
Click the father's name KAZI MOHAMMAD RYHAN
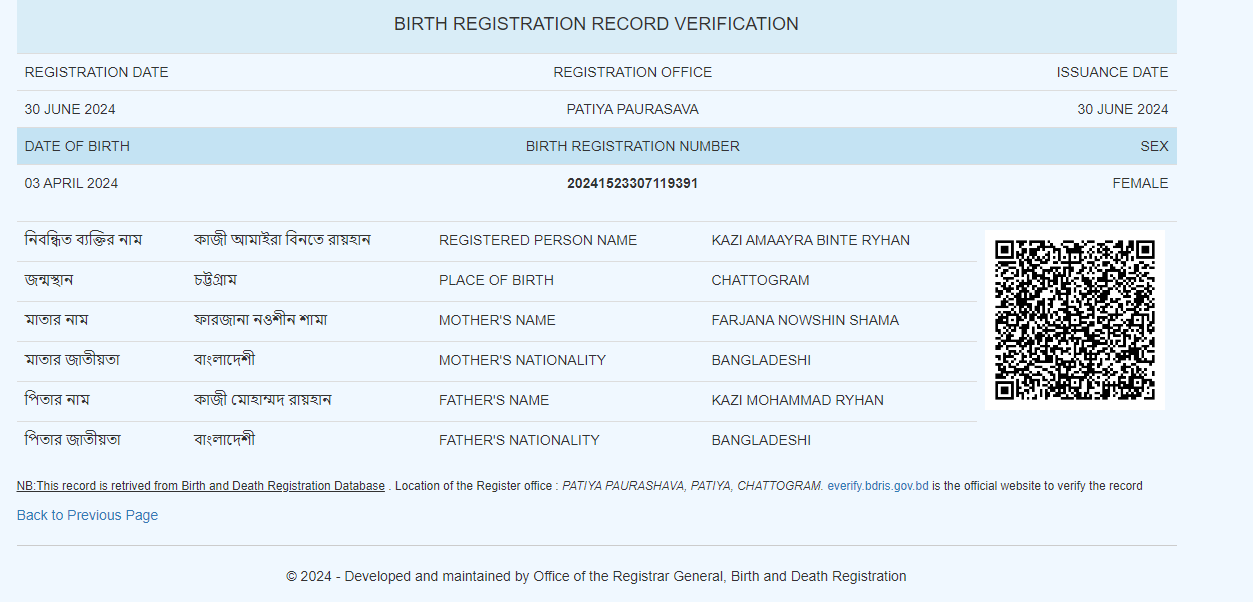point(797,400)
